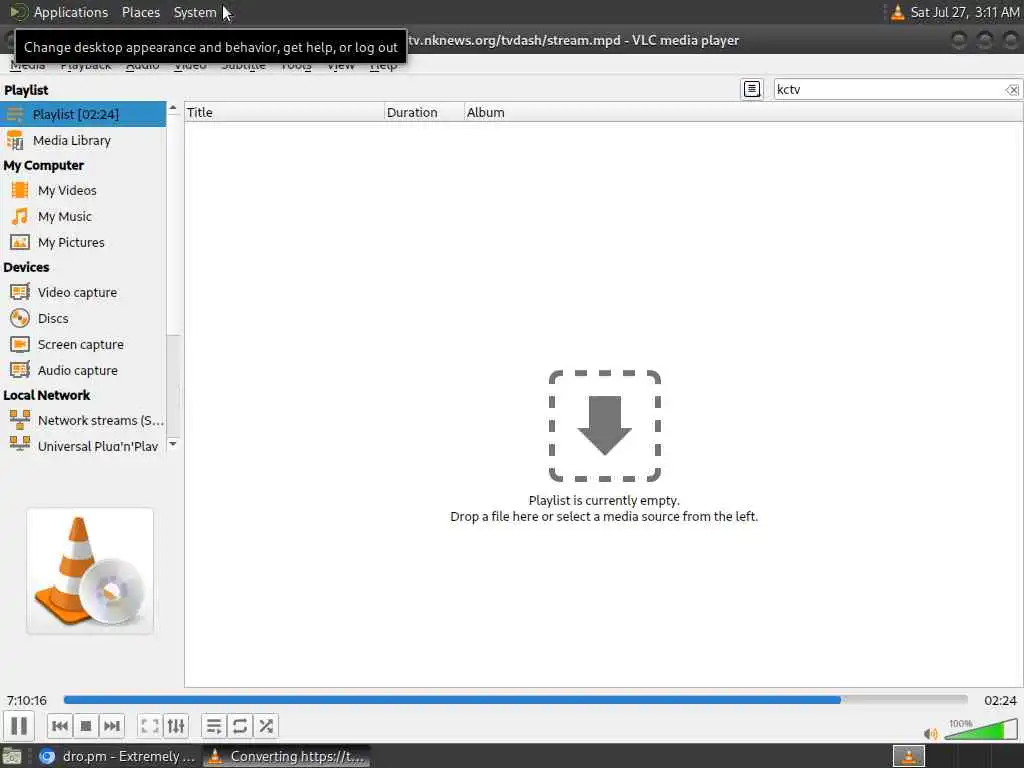Screen dimensions: 1024x768
Task: Clear the kctv search text
Action: [x=1012, y=89]
